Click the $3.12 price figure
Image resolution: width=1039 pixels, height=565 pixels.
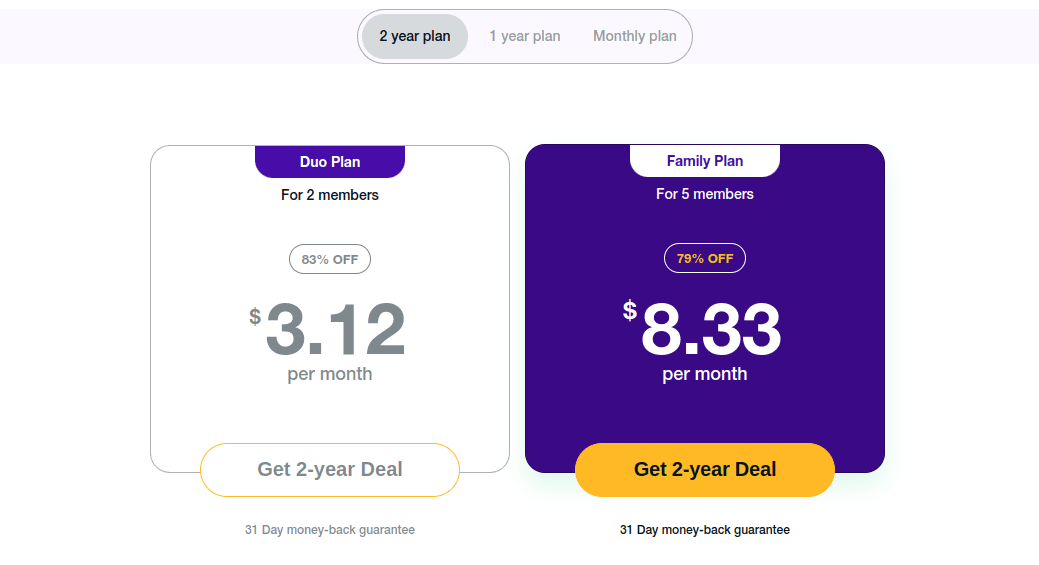click(335, 330)
